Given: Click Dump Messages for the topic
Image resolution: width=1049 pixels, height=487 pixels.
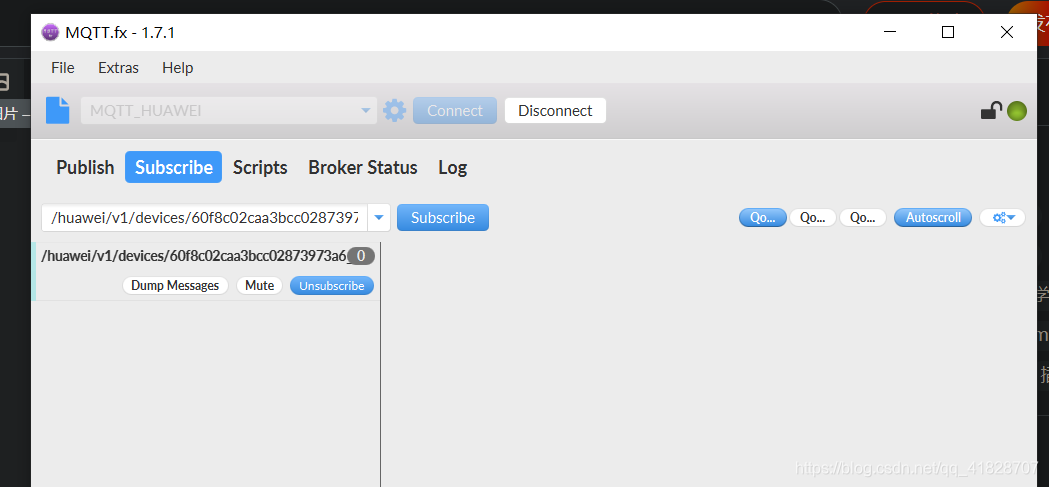Looking at the screenshot, I should pos(175,286).
